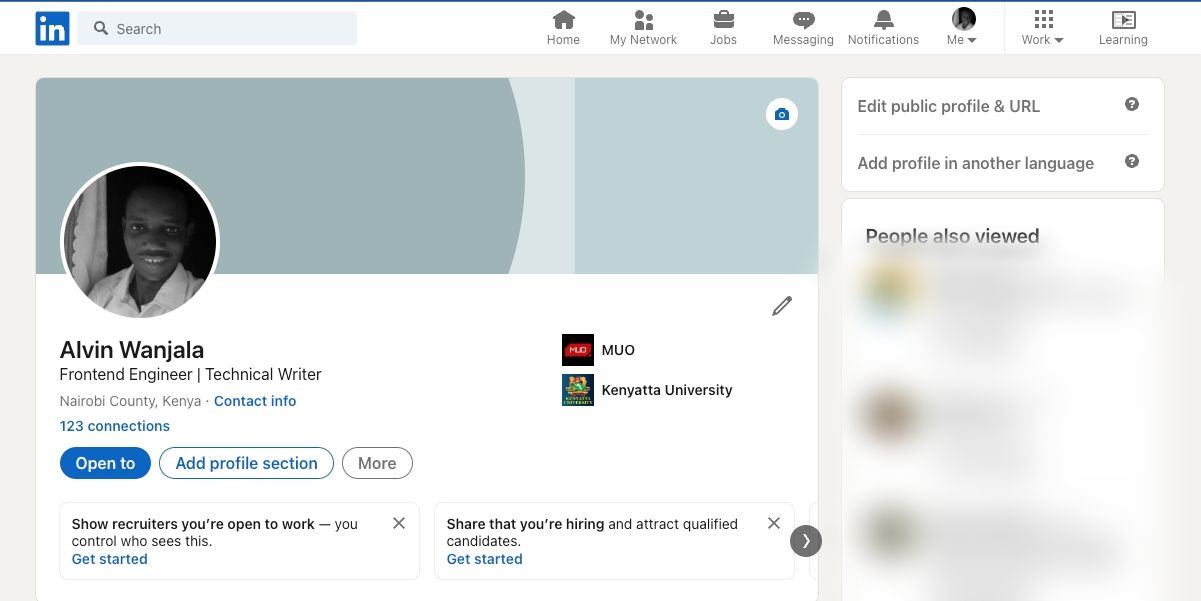Click the help icon beside Edit public profile

(1131, 103)
